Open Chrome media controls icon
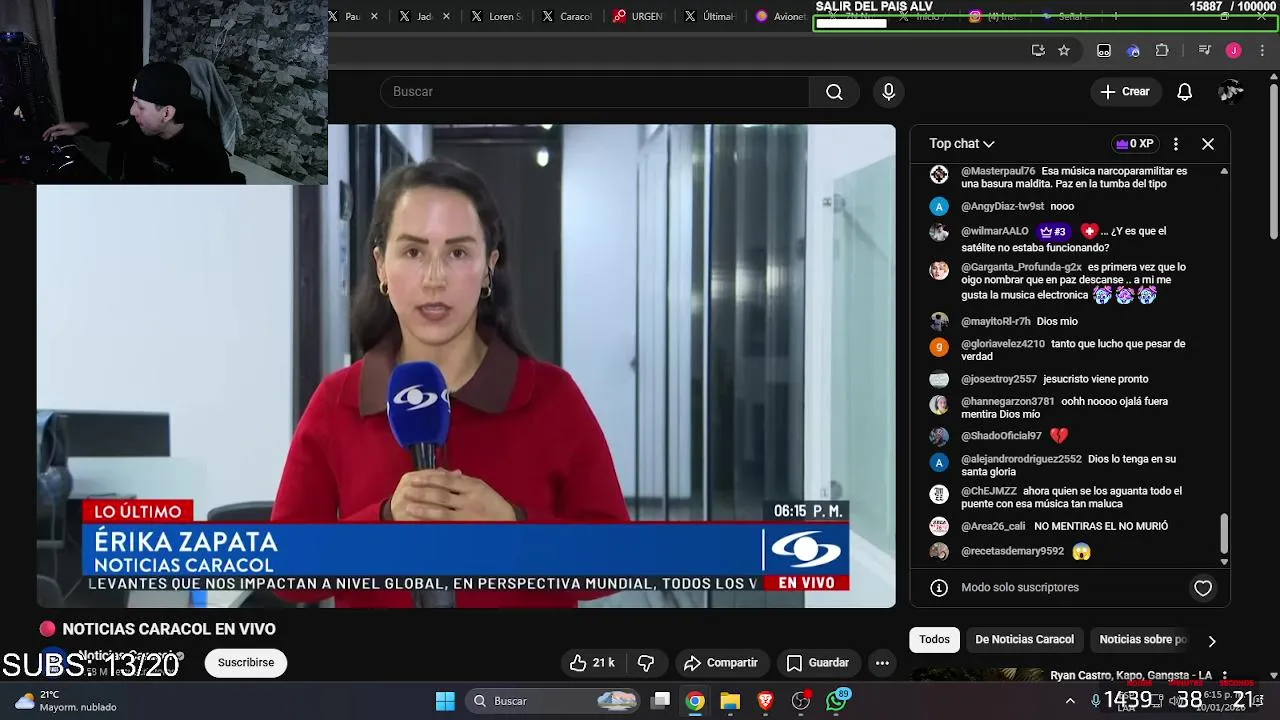Screen dimensions: 1280x720 click(x=1204, y=50)
